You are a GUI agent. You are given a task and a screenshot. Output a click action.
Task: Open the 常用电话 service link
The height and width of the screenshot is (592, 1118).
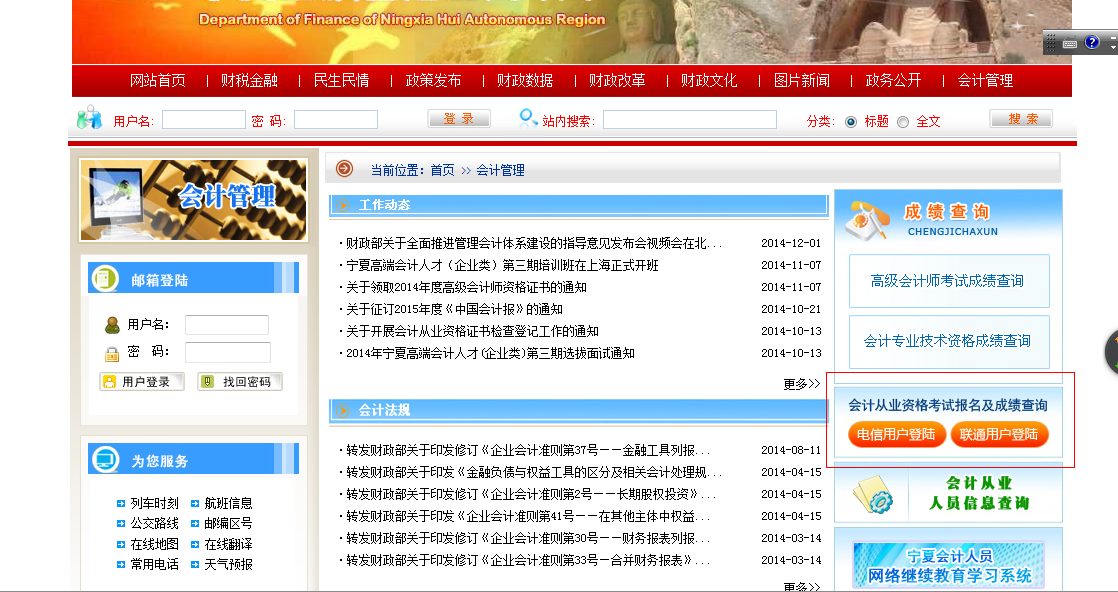coord(155,564)
